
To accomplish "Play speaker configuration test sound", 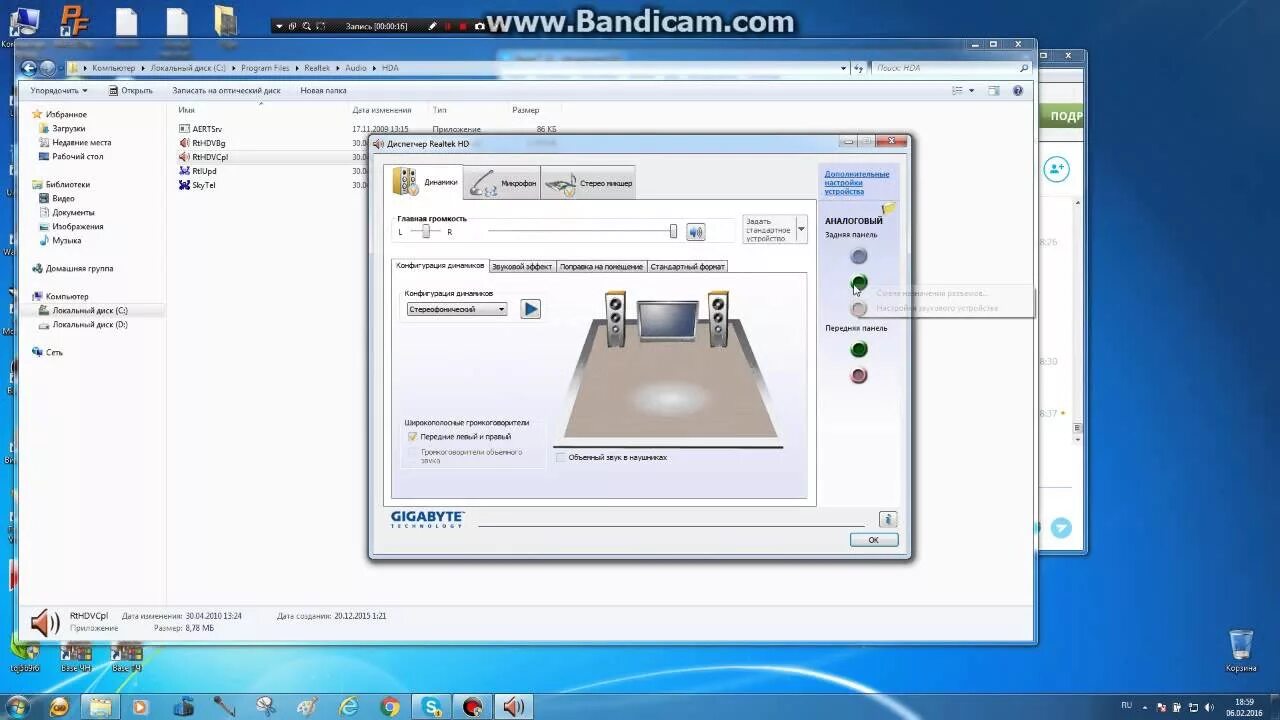I will coord(530,309).
